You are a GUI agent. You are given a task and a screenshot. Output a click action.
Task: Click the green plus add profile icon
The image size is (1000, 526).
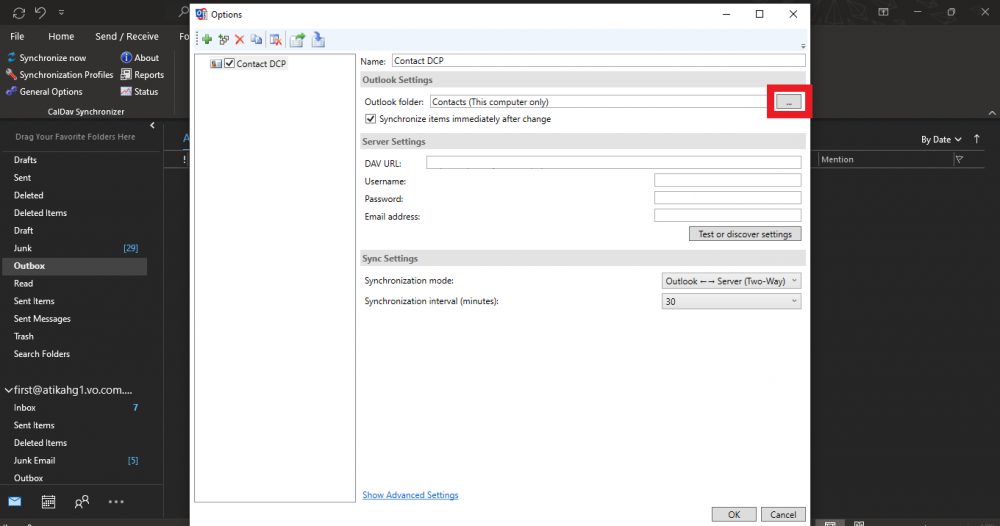(x=207, y=39)
